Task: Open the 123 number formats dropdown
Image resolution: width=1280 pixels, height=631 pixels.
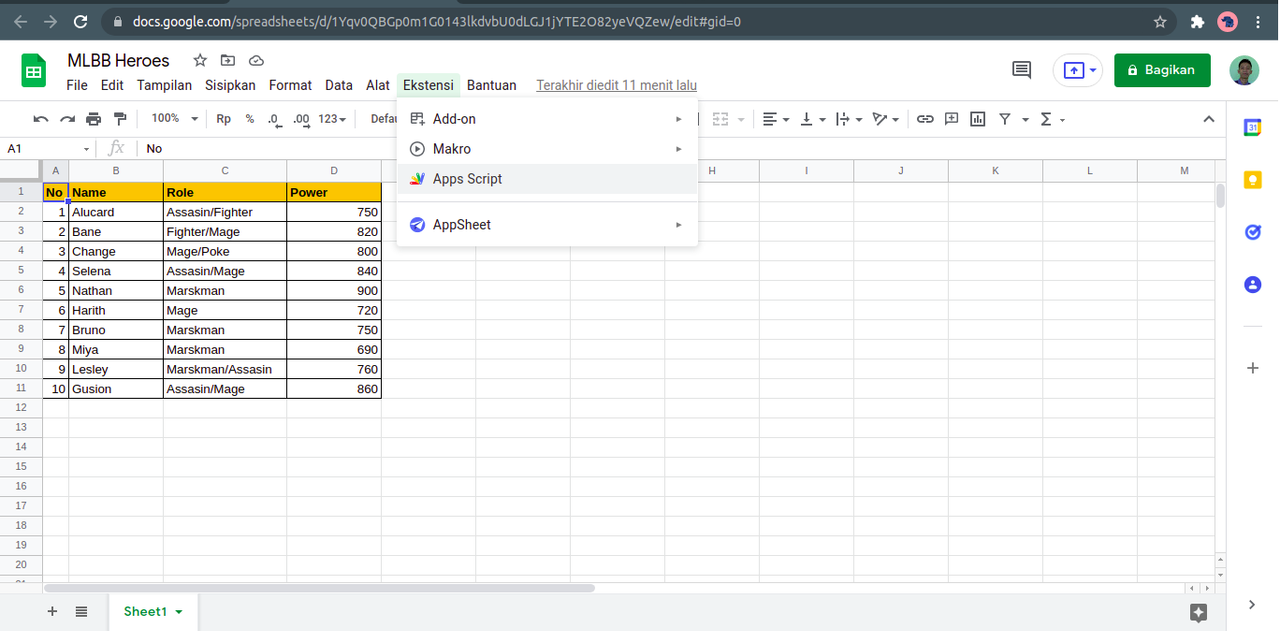Action: coord(332,119)
